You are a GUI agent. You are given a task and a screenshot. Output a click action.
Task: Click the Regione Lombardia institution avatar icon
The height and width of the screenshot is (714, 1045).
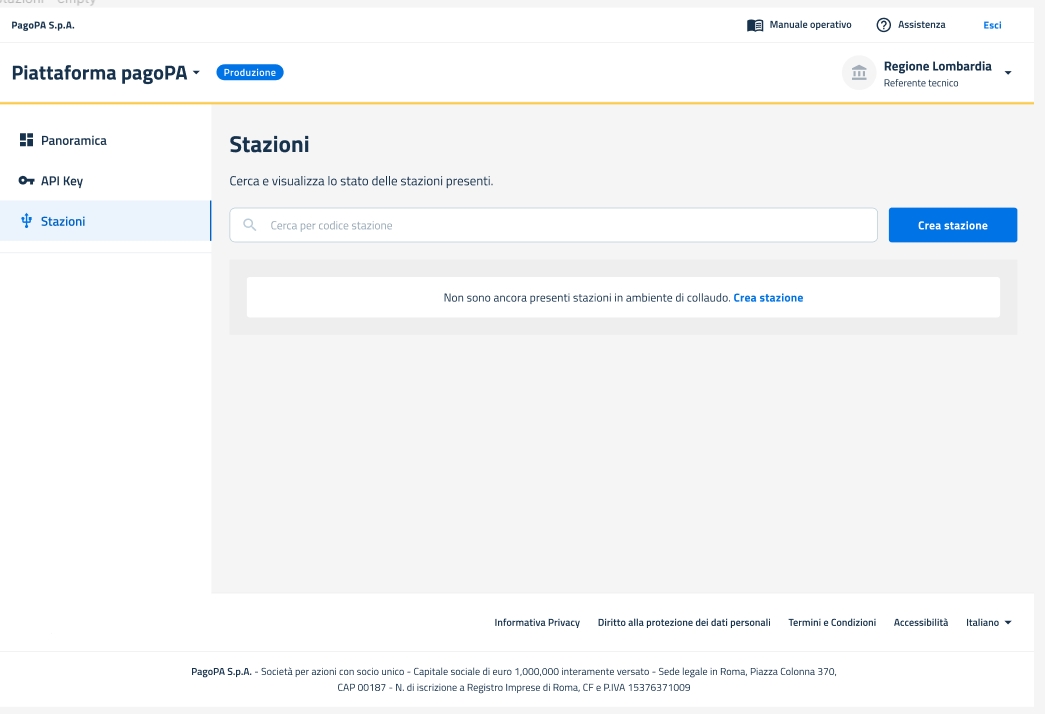pos(858,73)
